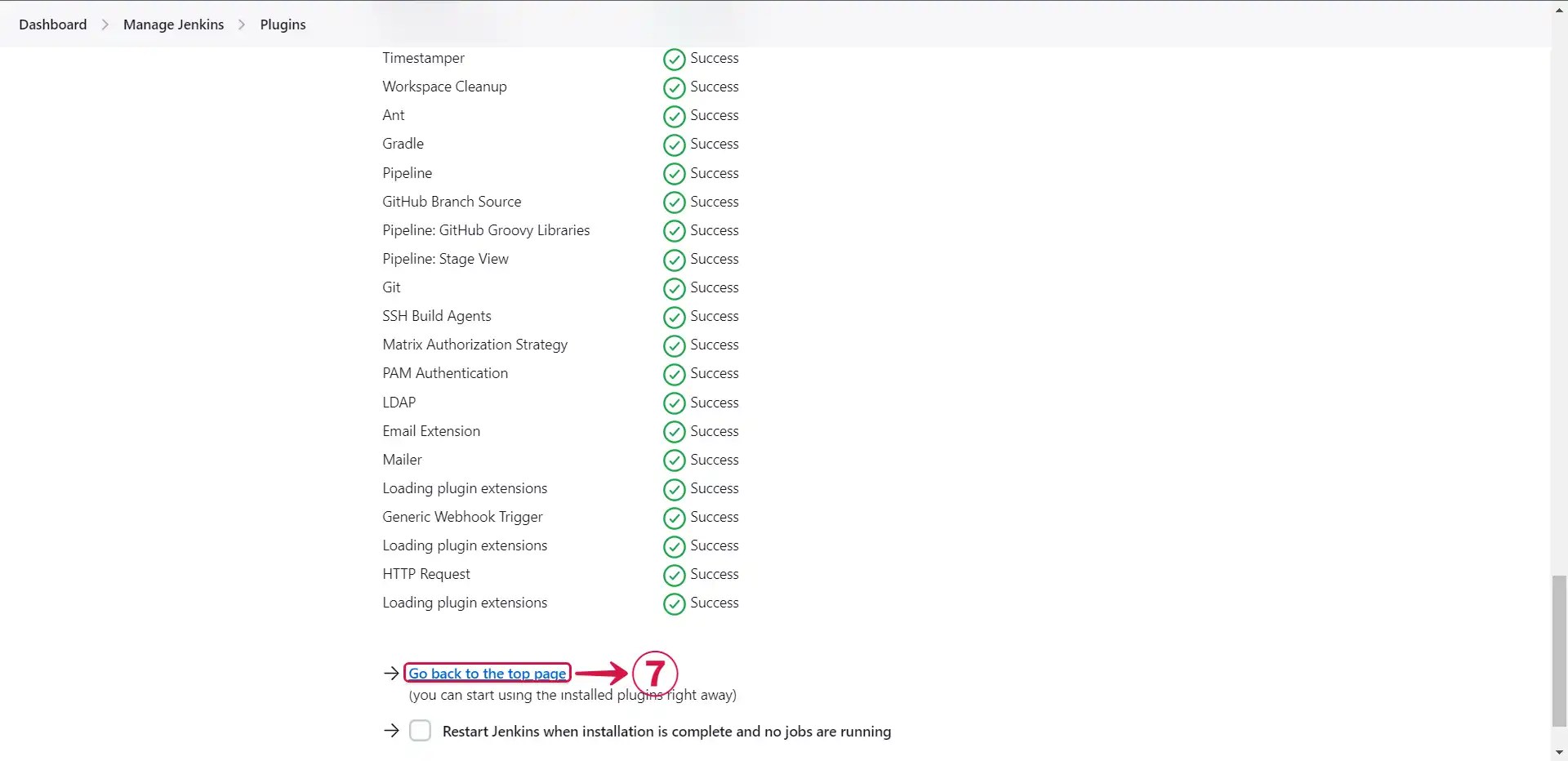The height and width of the screenshot is (761, 1568).
Task: Click the vertical scrollbar thumb
Action: click(1559, 651)
